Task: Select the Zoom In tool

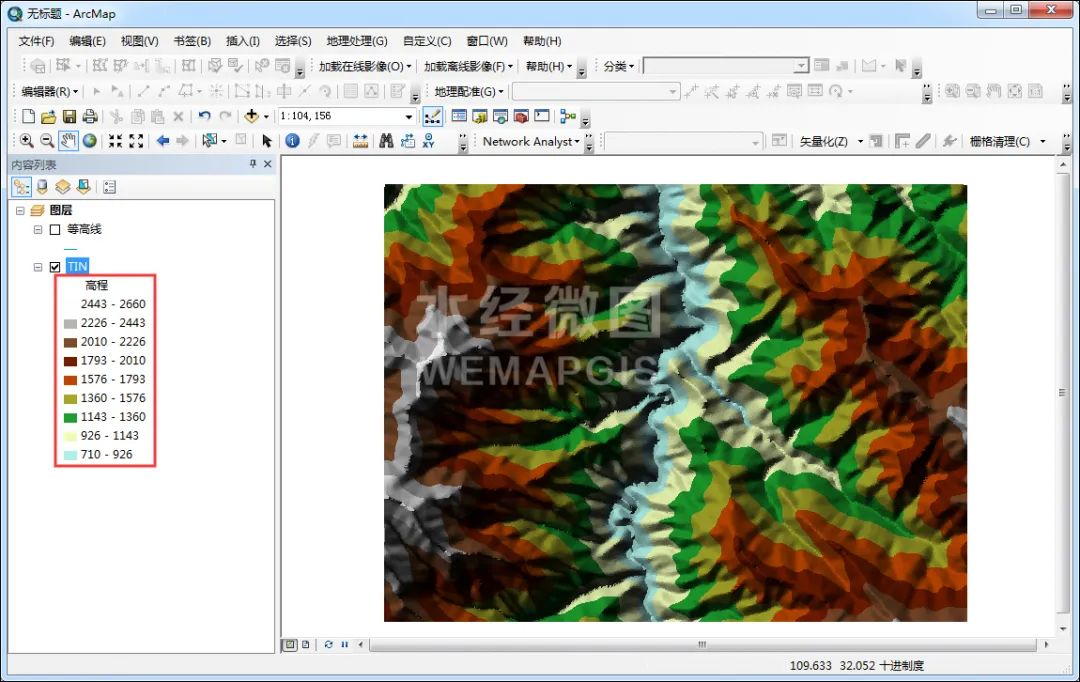Action: [x=26, y=141]
